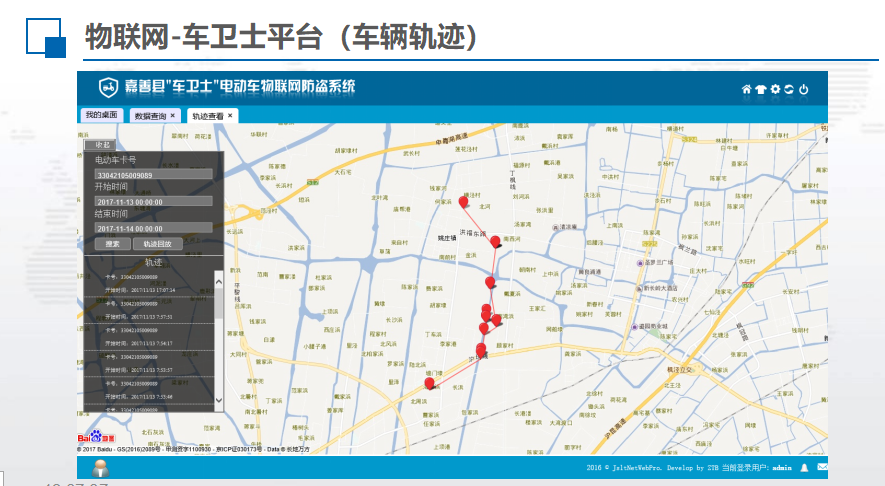Click the admin username in footer
The image size is (885, 486).
(782, 468)
